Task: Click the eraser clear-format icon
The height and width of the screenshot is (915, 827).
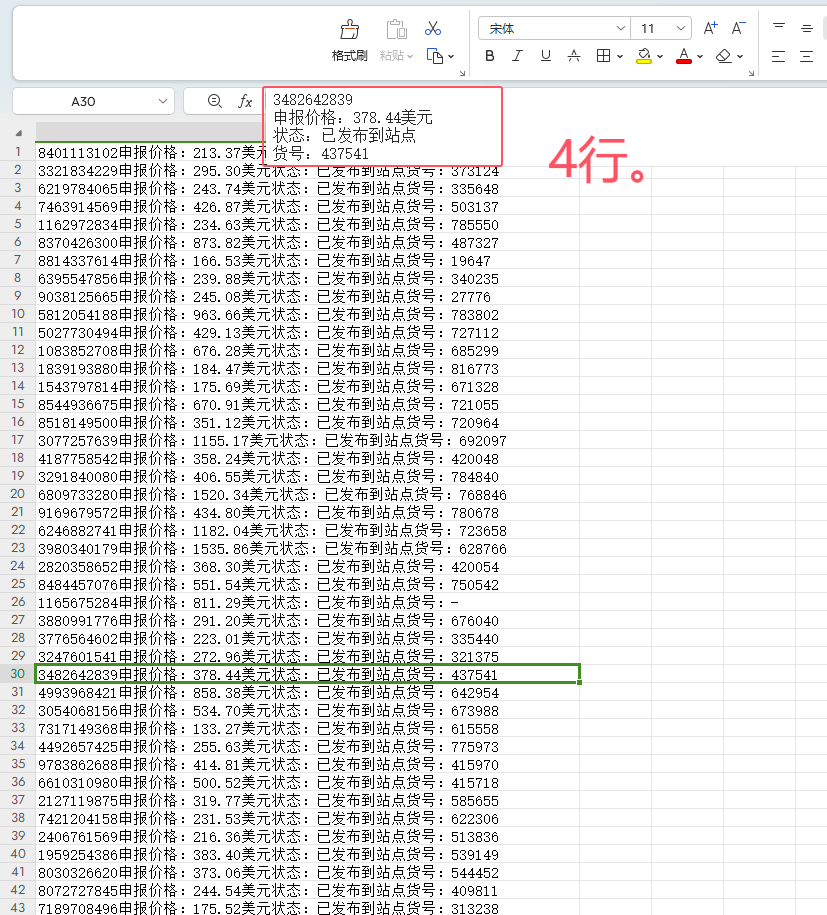Action: 725,56
